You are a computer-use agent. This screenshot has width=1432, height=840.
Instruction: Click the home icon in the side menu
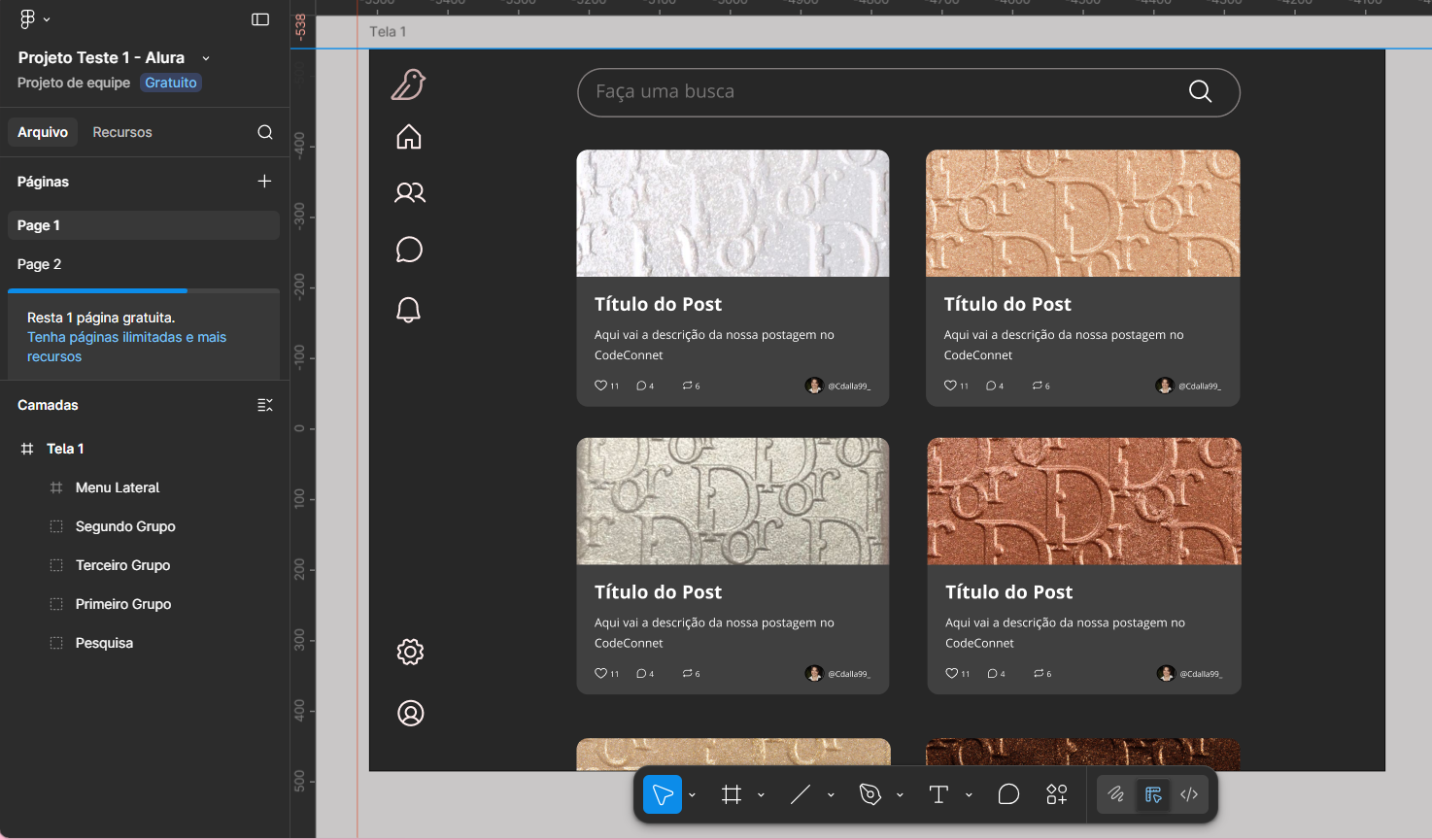click(x=409, y=137)
